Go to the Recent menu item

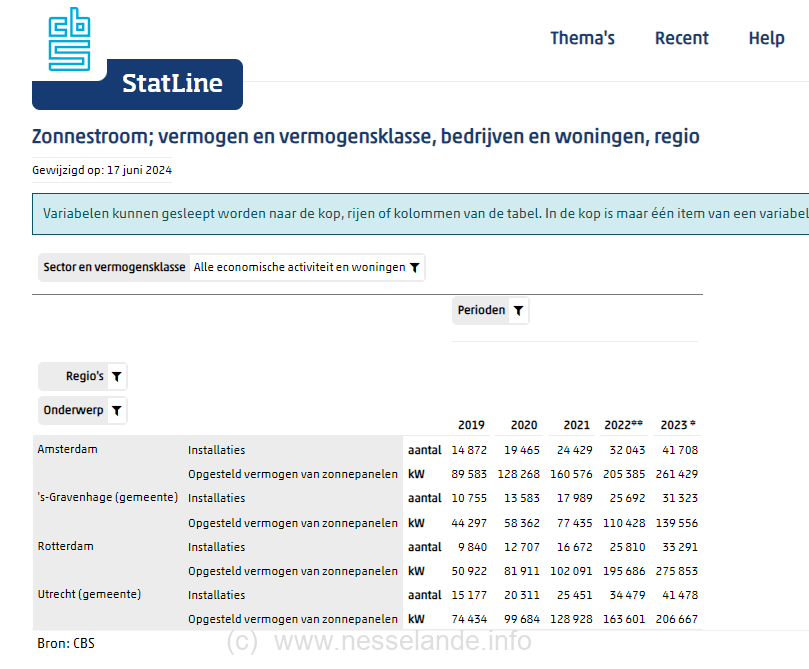(682, 38)
